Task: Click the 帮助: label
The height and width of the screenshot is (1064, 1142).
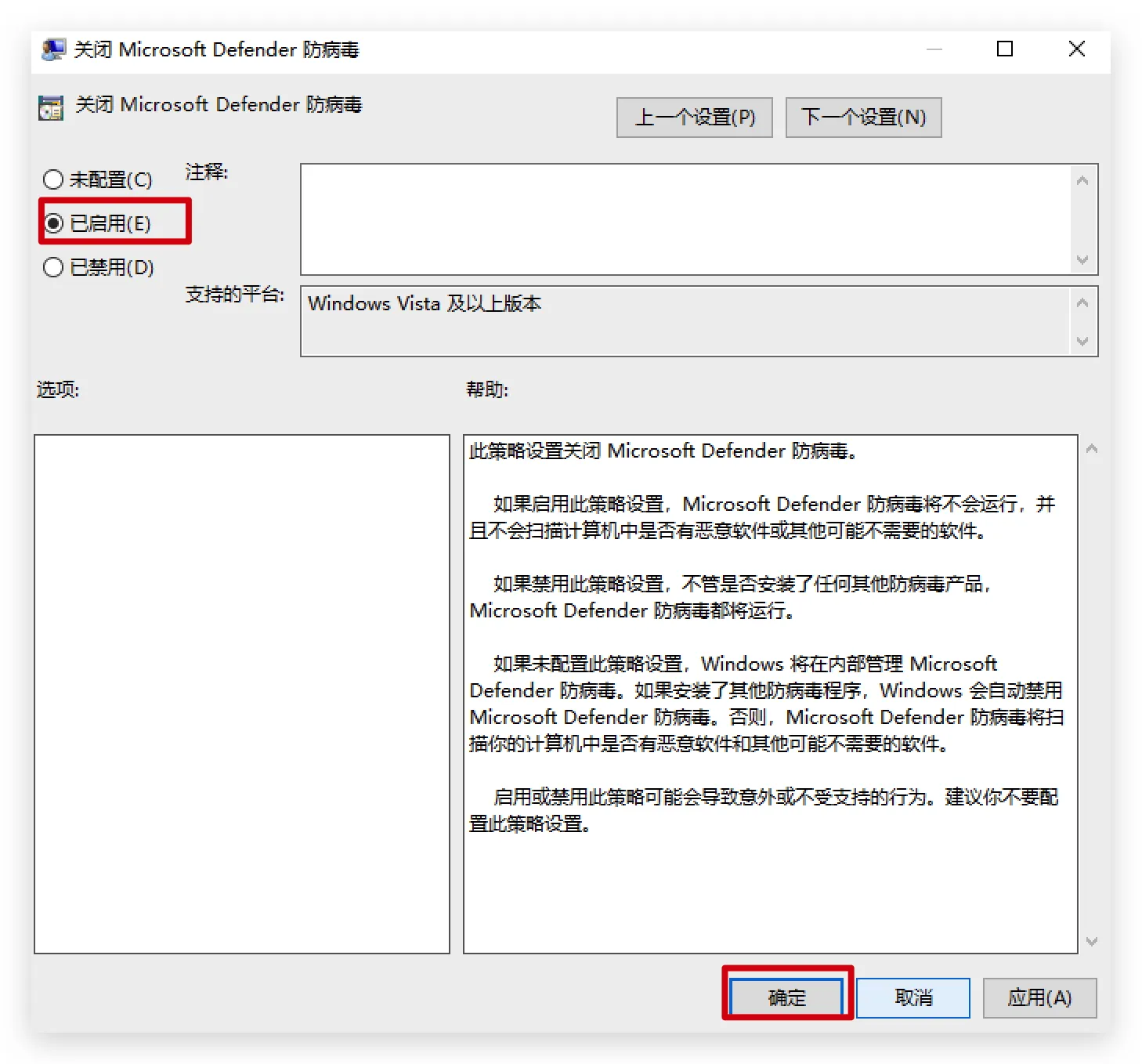Action: (487, 389)
